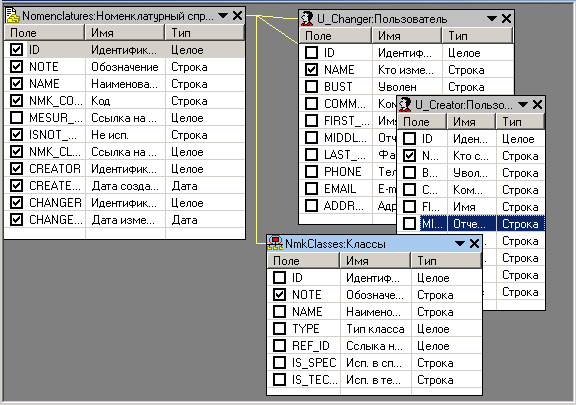Click the Nomenclatures table document icon
576x405 pixels.
click(x=13, y=16)
